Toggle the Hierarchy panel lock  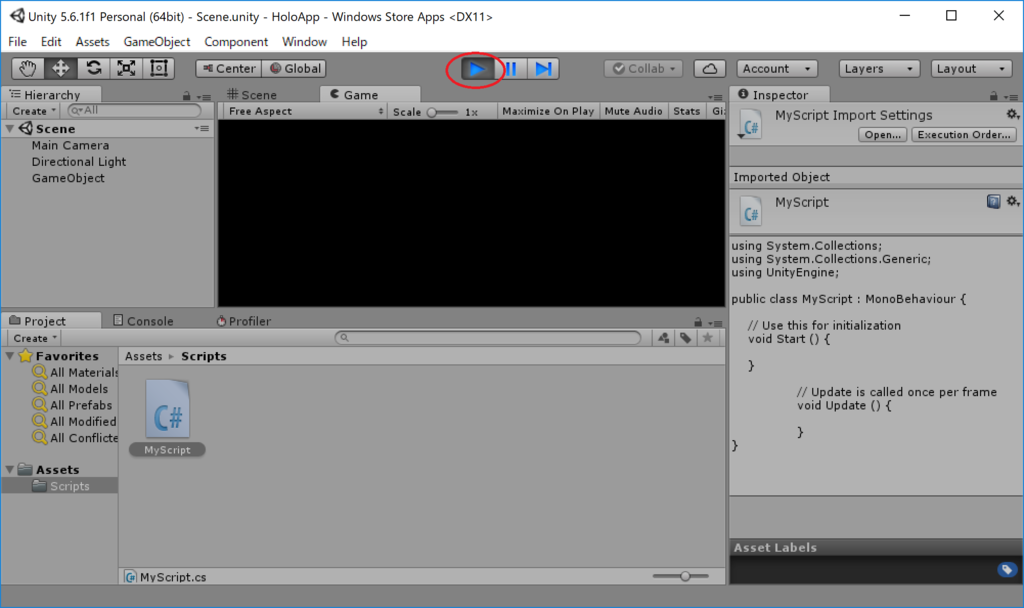pos(187,96)
